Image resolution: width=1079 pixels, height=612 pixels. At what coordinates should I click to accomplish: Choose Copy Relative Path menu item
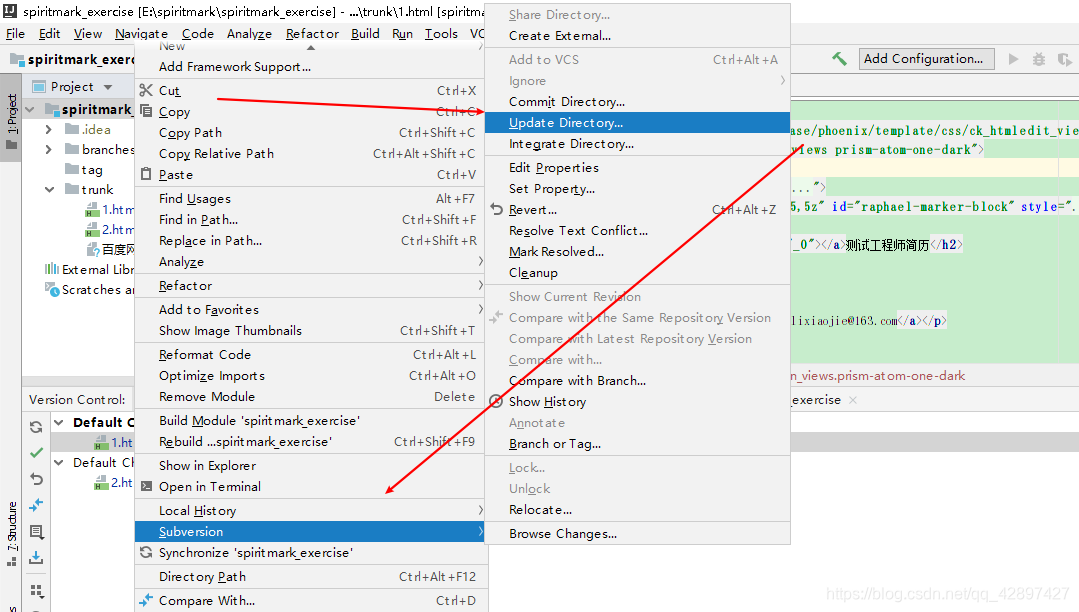[311, 154]
